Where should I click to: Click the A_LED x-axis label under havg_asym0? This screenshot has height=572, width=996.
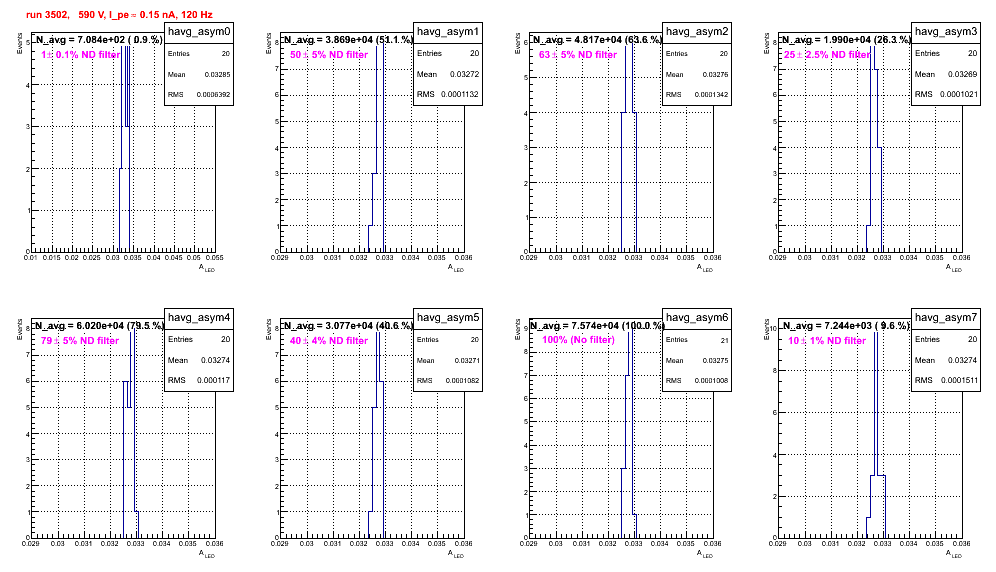[207, 268]
